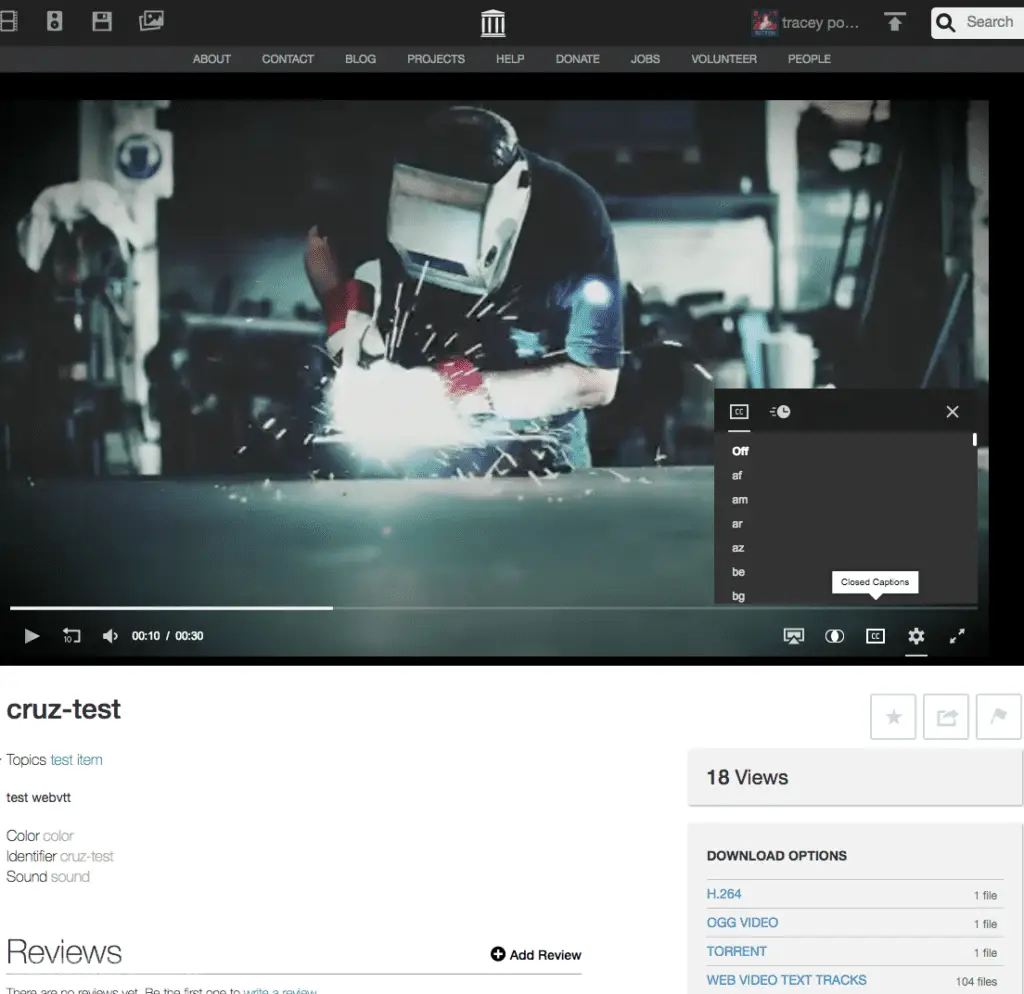The width and height of the screenshot is (1024, 994).
Task: Mute the video volume
Action: pyautogui.click(x=110, y=636)
